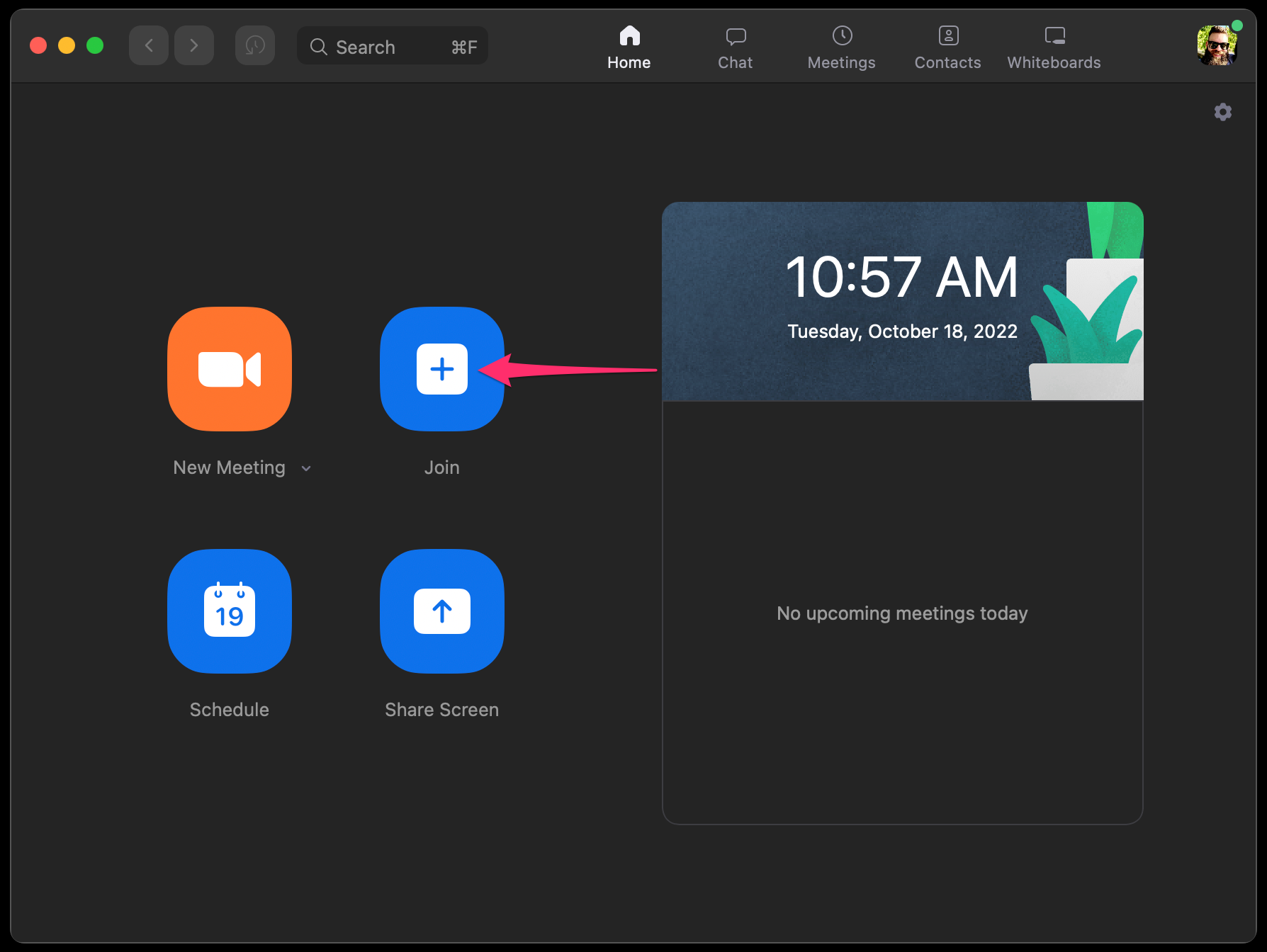Viewport: 1267px width, 952px height.
Task: Click the Join text label
Action: tap(442, 467)
